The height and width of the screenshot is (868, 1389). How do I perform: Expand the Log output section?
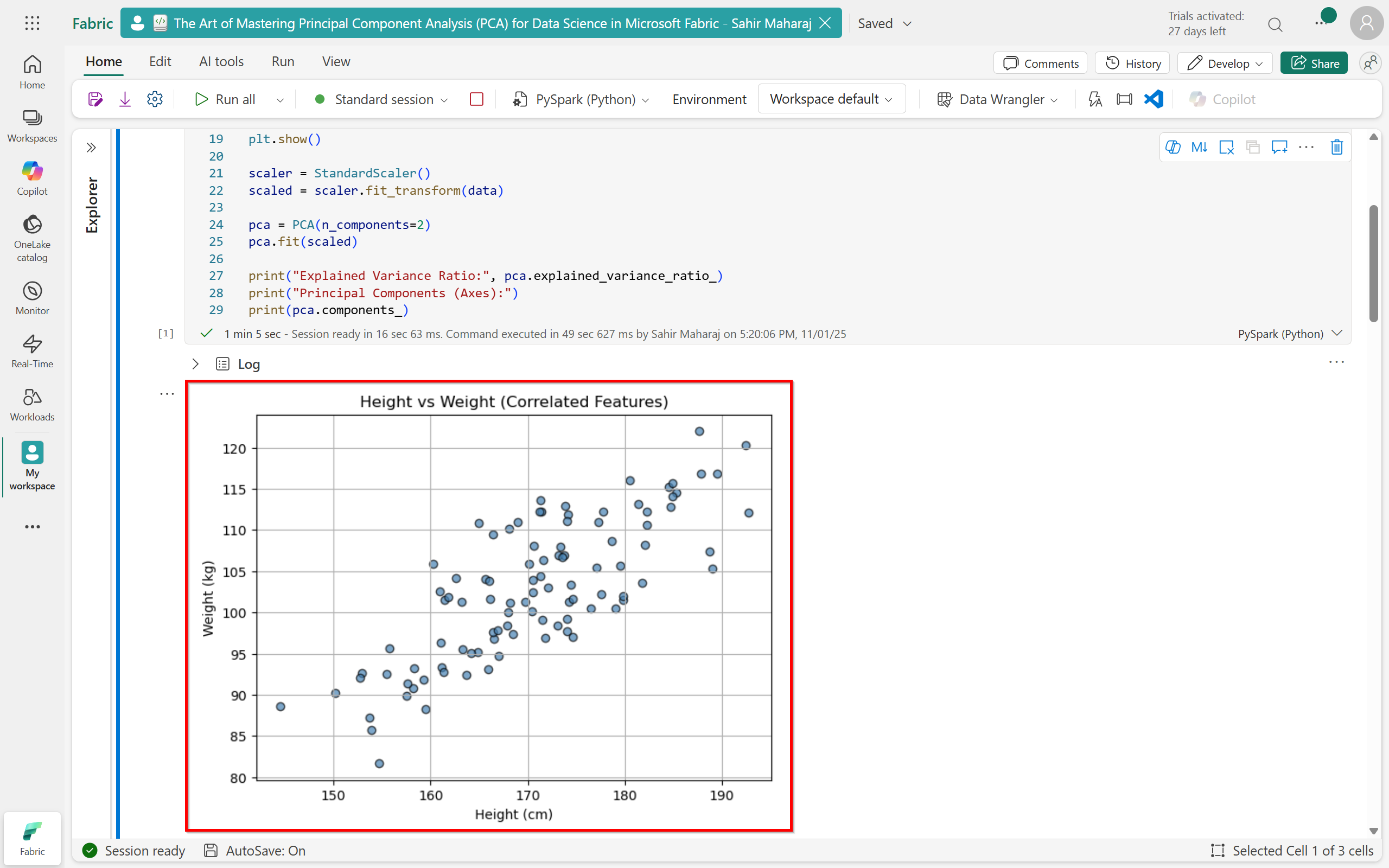(x=195, y=364)
